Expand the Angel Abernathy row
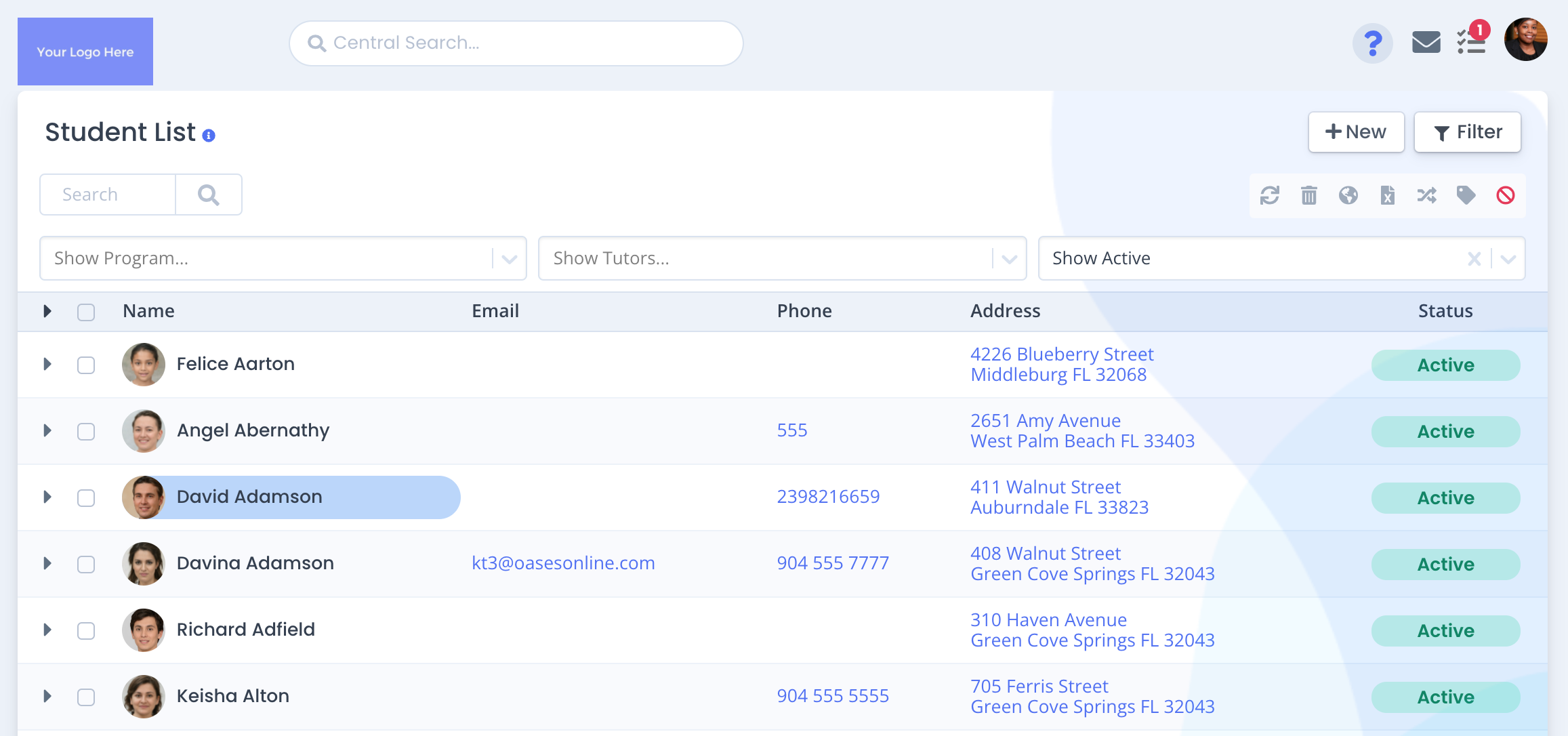This screenshot has height=736, width=1568. (x=47, y=430)
